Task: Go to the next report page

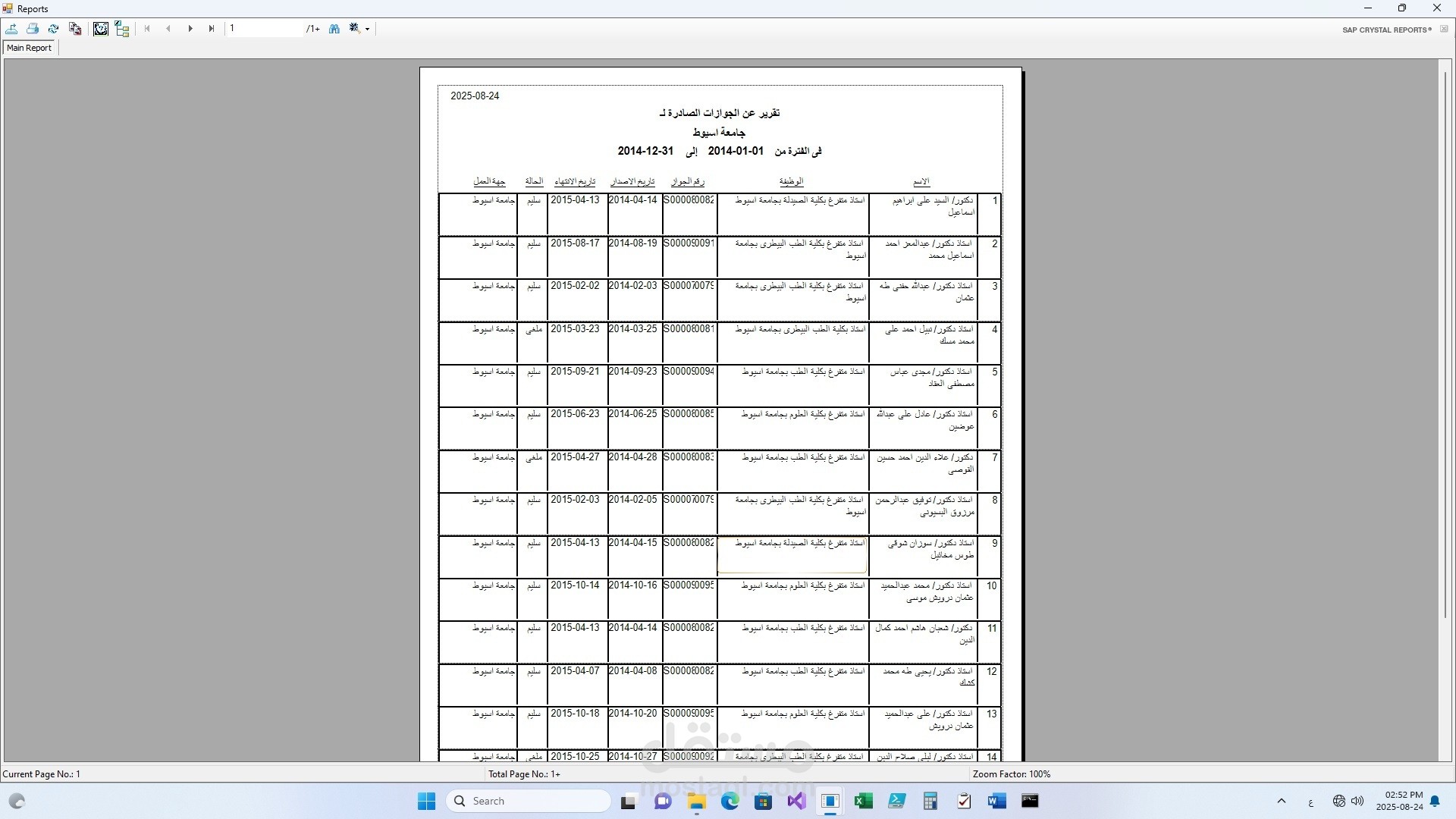Action: 190,29
